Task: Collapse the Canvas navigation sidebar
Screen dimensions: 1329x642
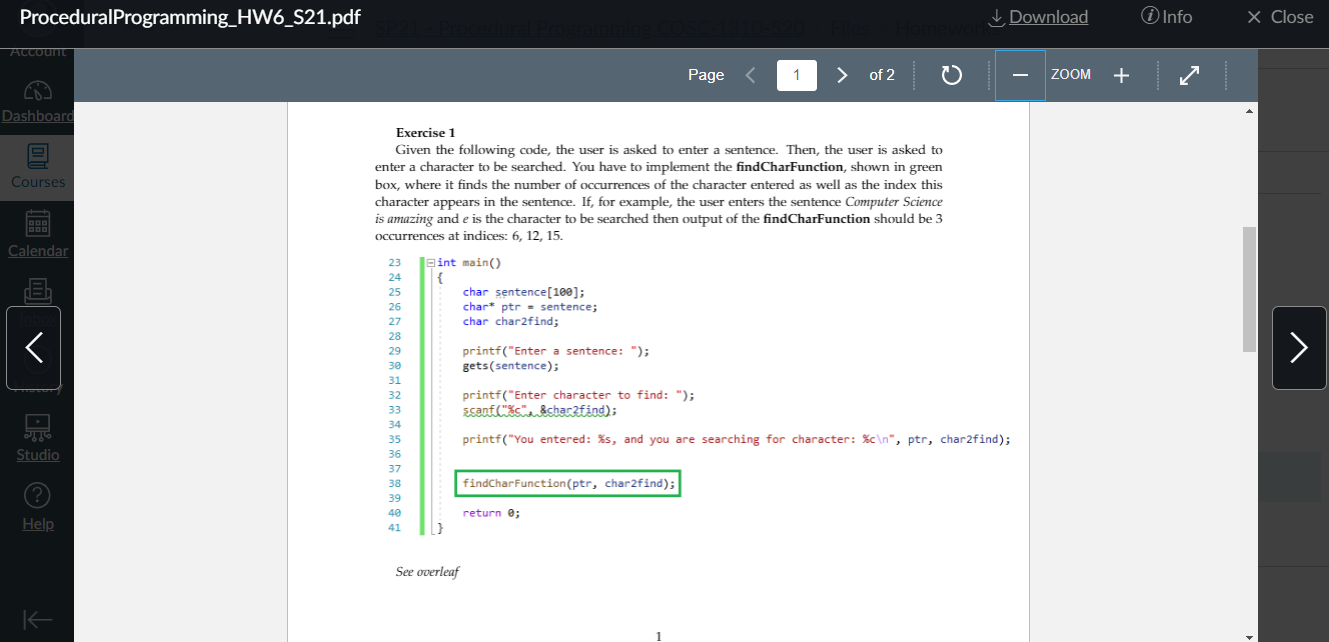Action: [x=36, y=618]
